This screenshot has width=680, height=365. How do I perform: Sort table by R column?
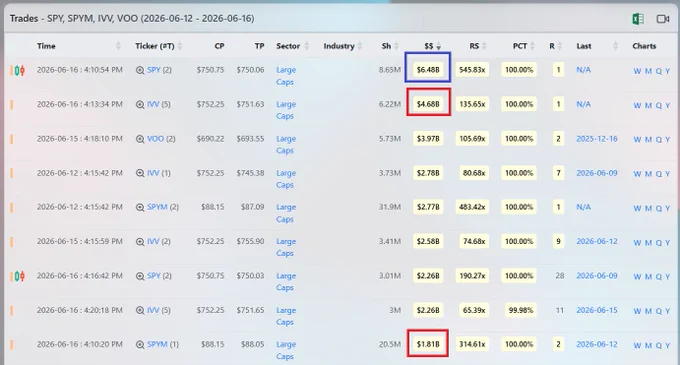tap(559, 46)
